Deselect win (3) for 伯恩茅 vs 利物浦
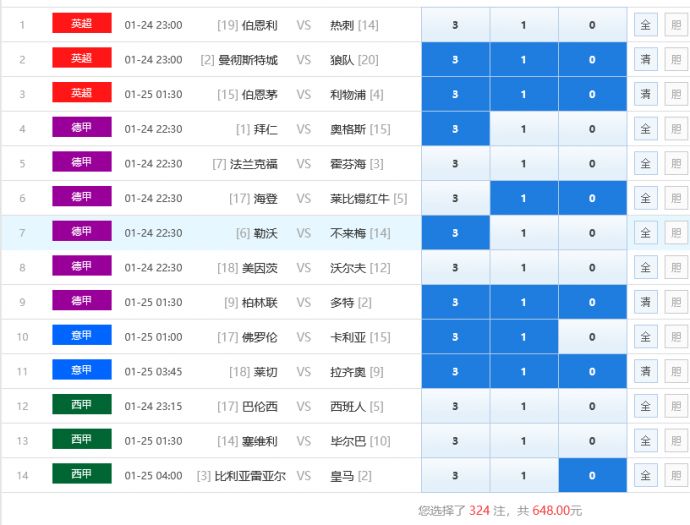This screenshot has height=525, width=690. pos(455,95)
